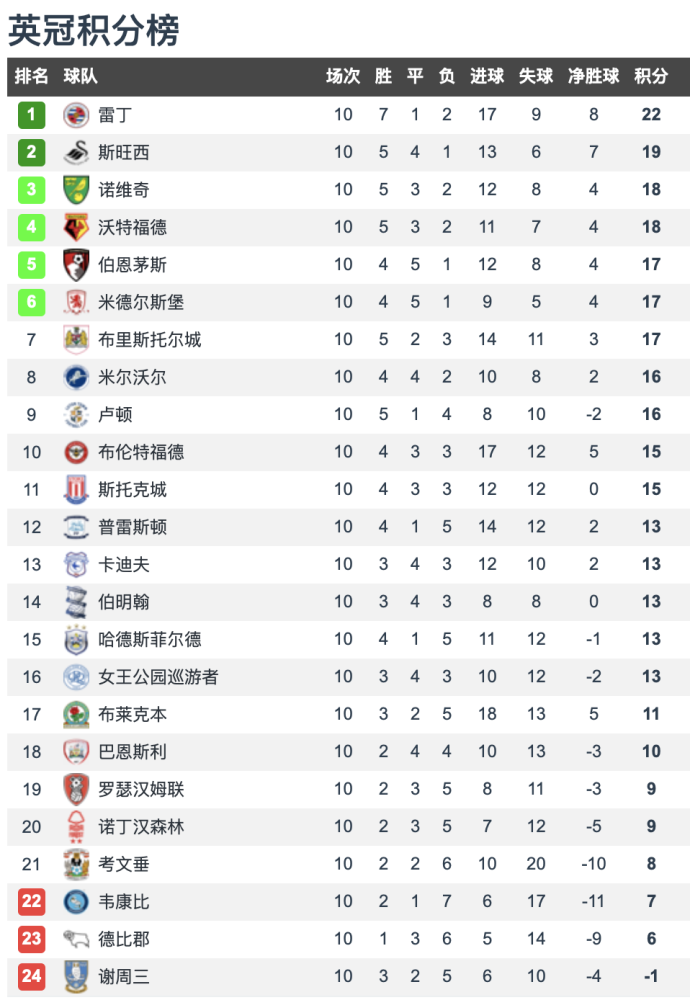Click the Bournemouth (伯恩茅斯) club crest

[76, 265]
